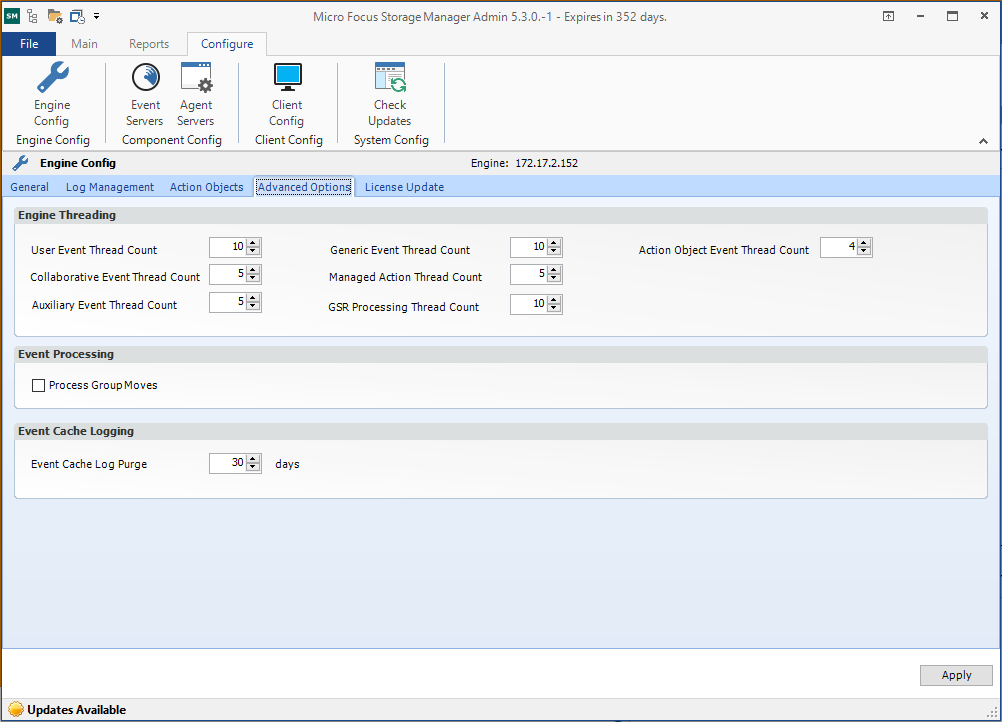Open the Action Objects tab
Viewport: 1002px width, 722px height.
point(206,187)
